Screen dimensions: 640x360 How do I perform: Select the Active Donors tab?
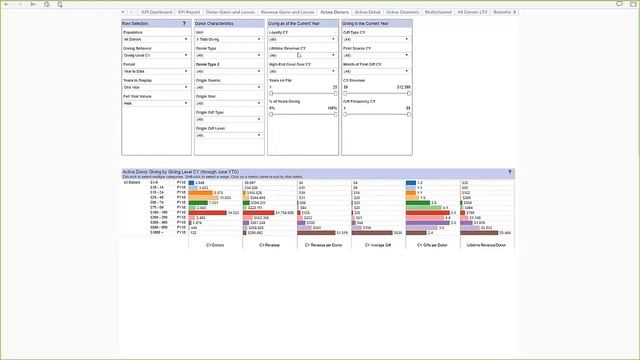(334, 12)
